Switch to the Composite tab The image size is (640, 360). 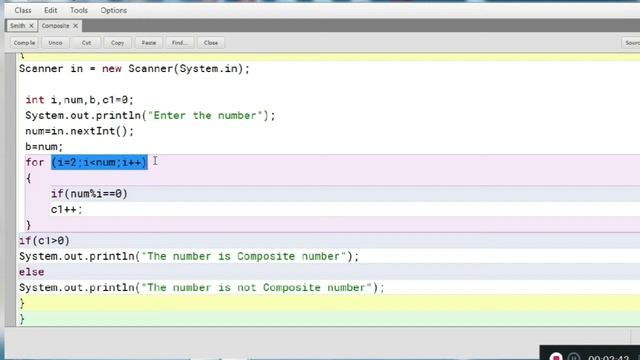[56, 26]
